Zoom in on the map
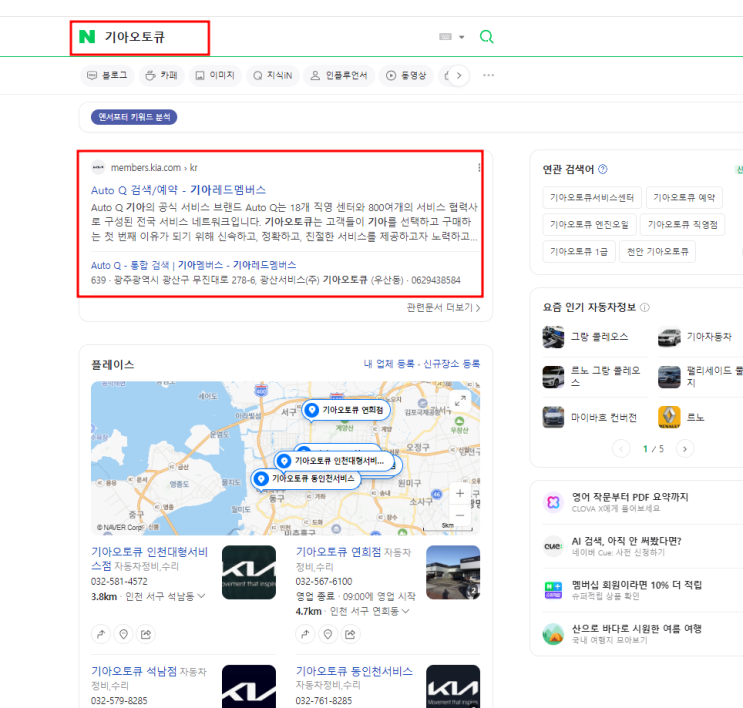 tap(460, 493)
